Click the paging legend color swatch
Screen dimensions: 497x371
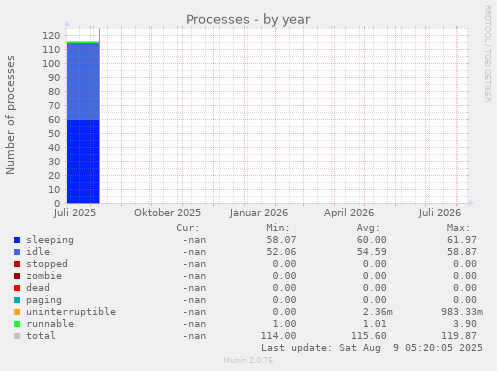[17, 300]
